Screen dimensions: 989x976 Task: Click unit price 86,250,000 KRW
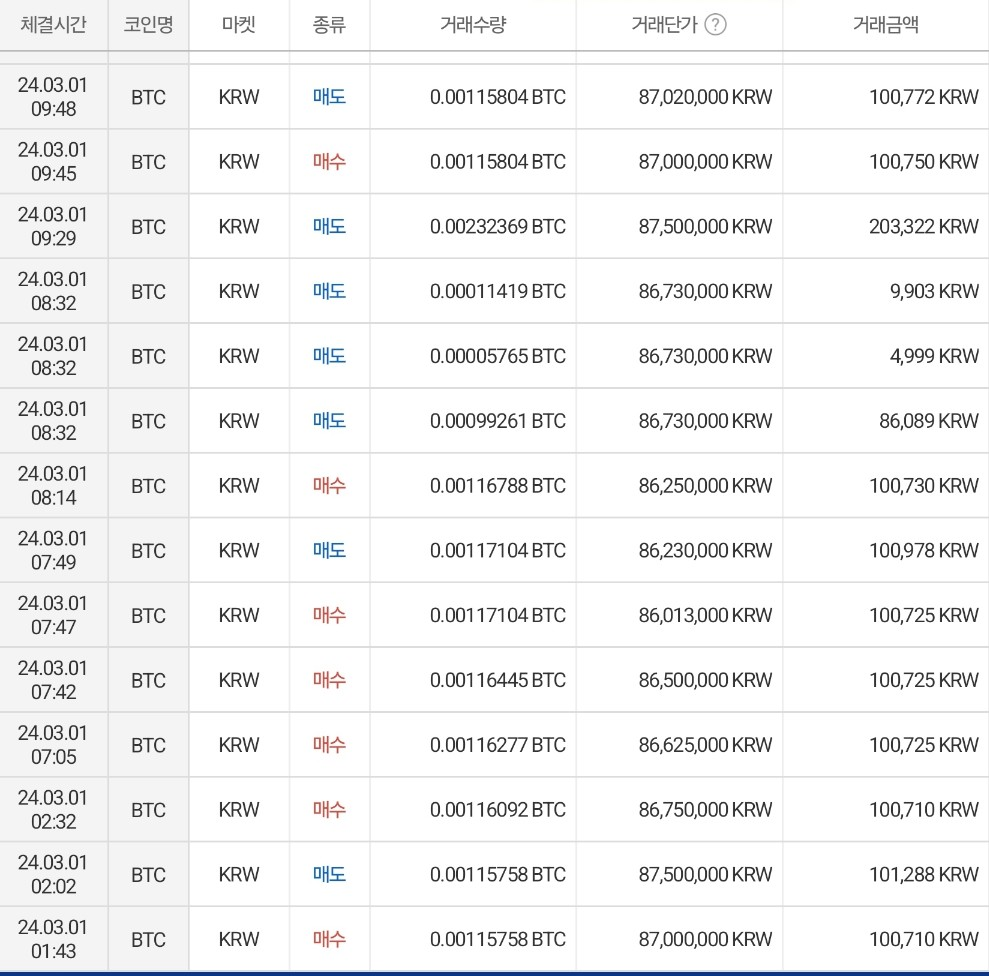(x=705, y=486)
